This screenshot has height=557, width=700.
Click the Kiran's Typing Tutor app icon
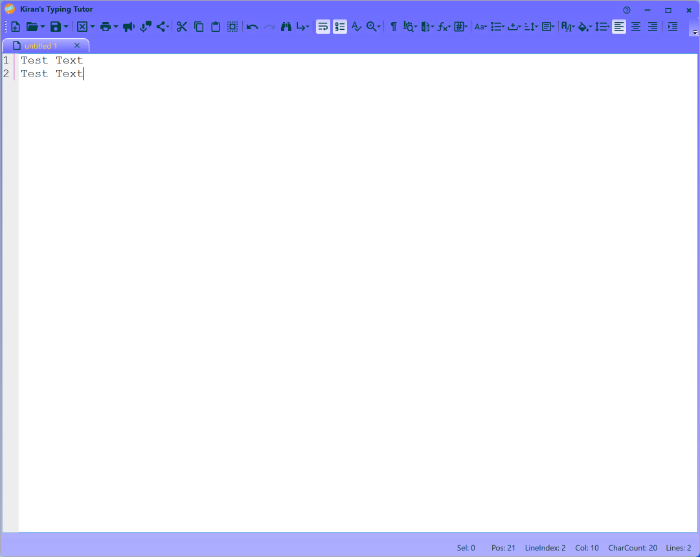[x=9, y=9]
